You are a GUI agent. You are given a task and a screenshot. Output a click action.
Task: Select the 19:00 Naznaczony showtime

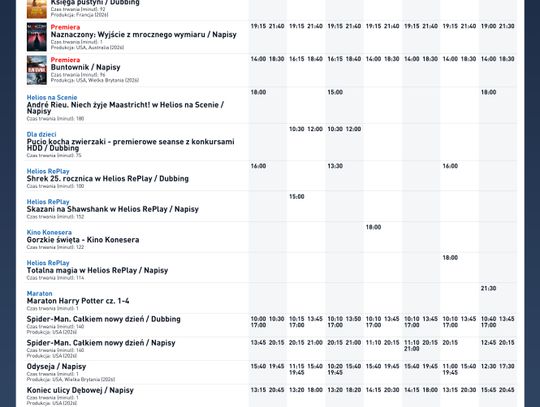click(488, 26)
